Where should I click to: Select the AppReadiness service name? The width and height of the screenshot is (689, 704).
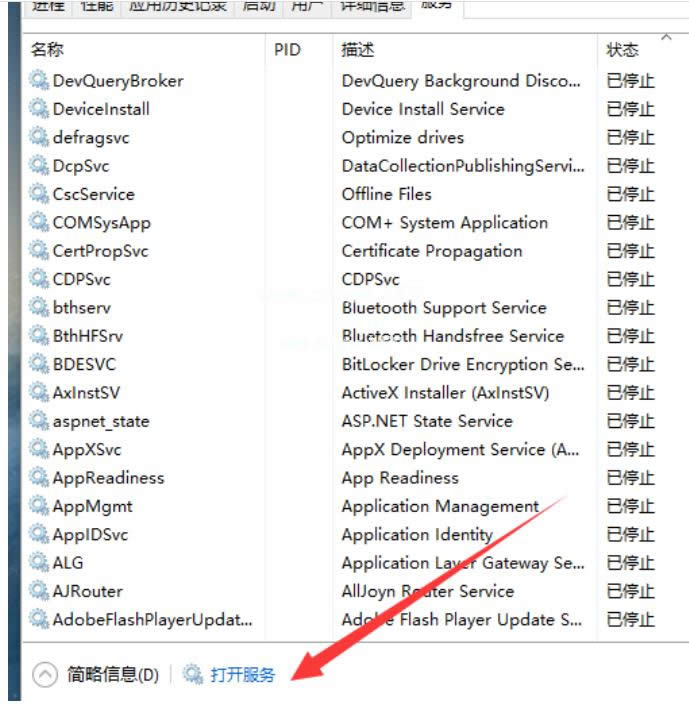pos(108,478)
